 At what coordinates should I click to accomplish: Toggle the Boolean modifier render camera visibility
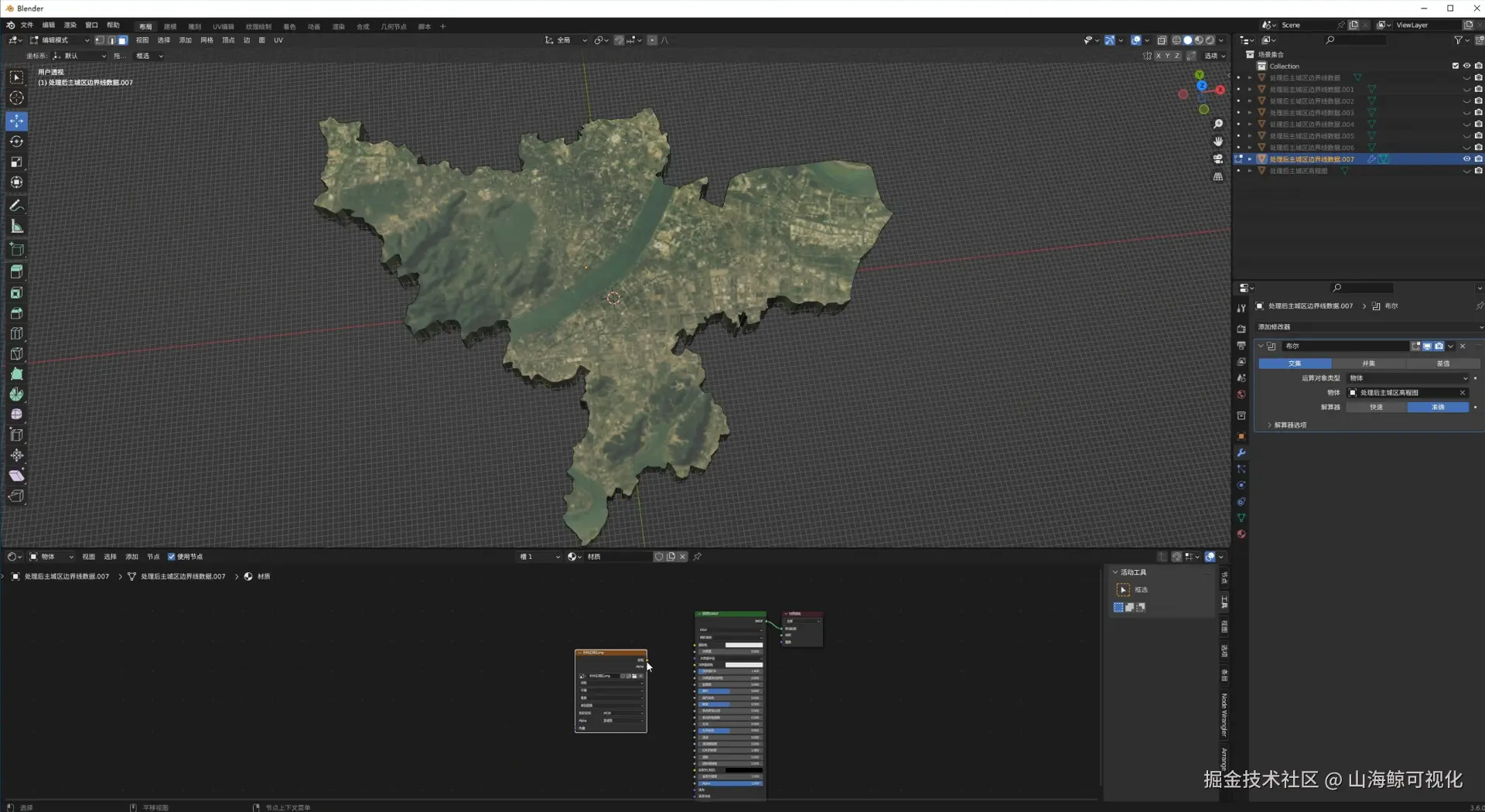[1439, 346]
